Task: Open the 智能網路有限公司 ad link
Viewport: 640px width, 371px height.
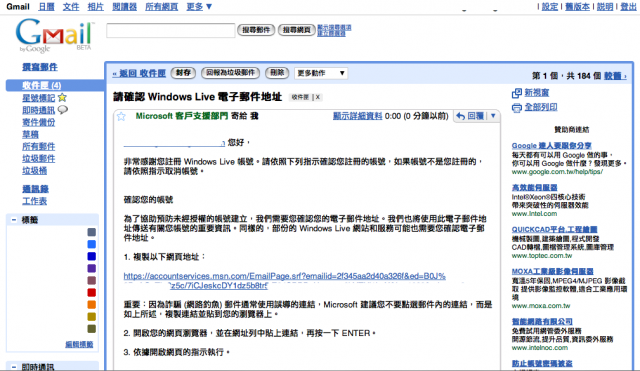Action: (542, 322)
